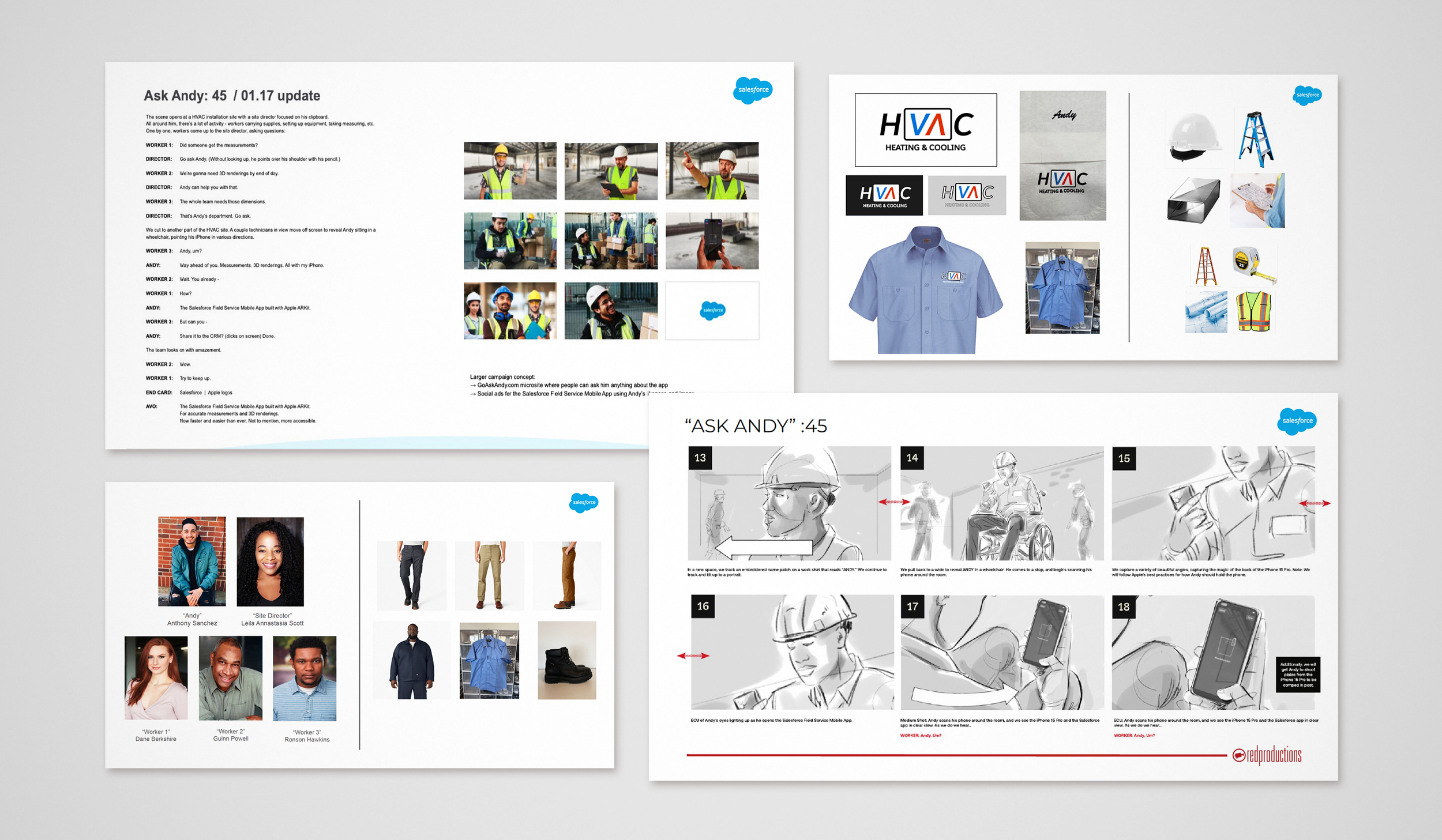Image resolution: width=1442 pixels, height=840 pixels.
Task: Select the white hard hat image
Action: pos(1193,137)
